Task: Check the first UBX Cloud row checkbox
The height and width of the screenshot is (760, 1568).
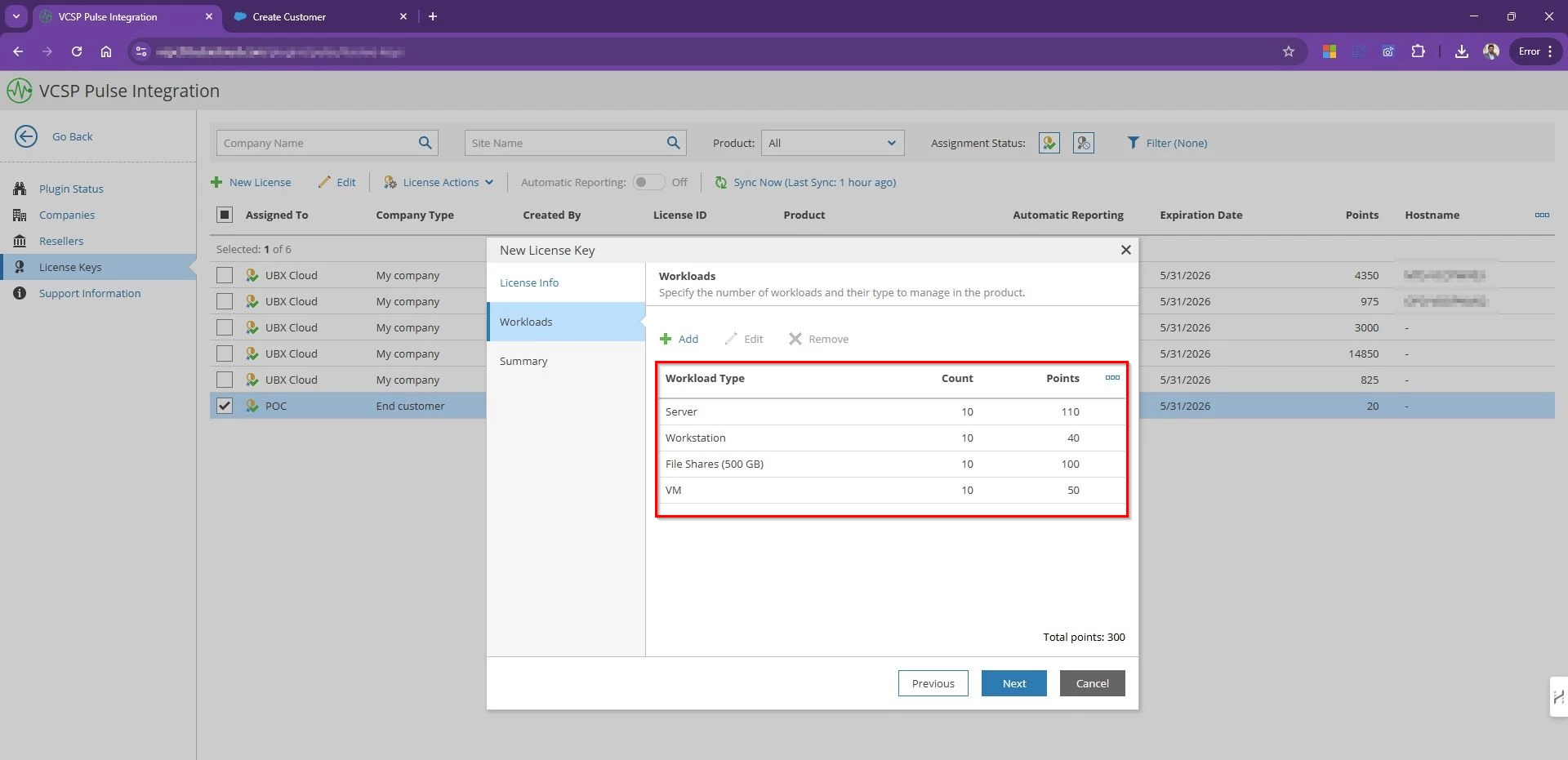Action: [225, 275]
